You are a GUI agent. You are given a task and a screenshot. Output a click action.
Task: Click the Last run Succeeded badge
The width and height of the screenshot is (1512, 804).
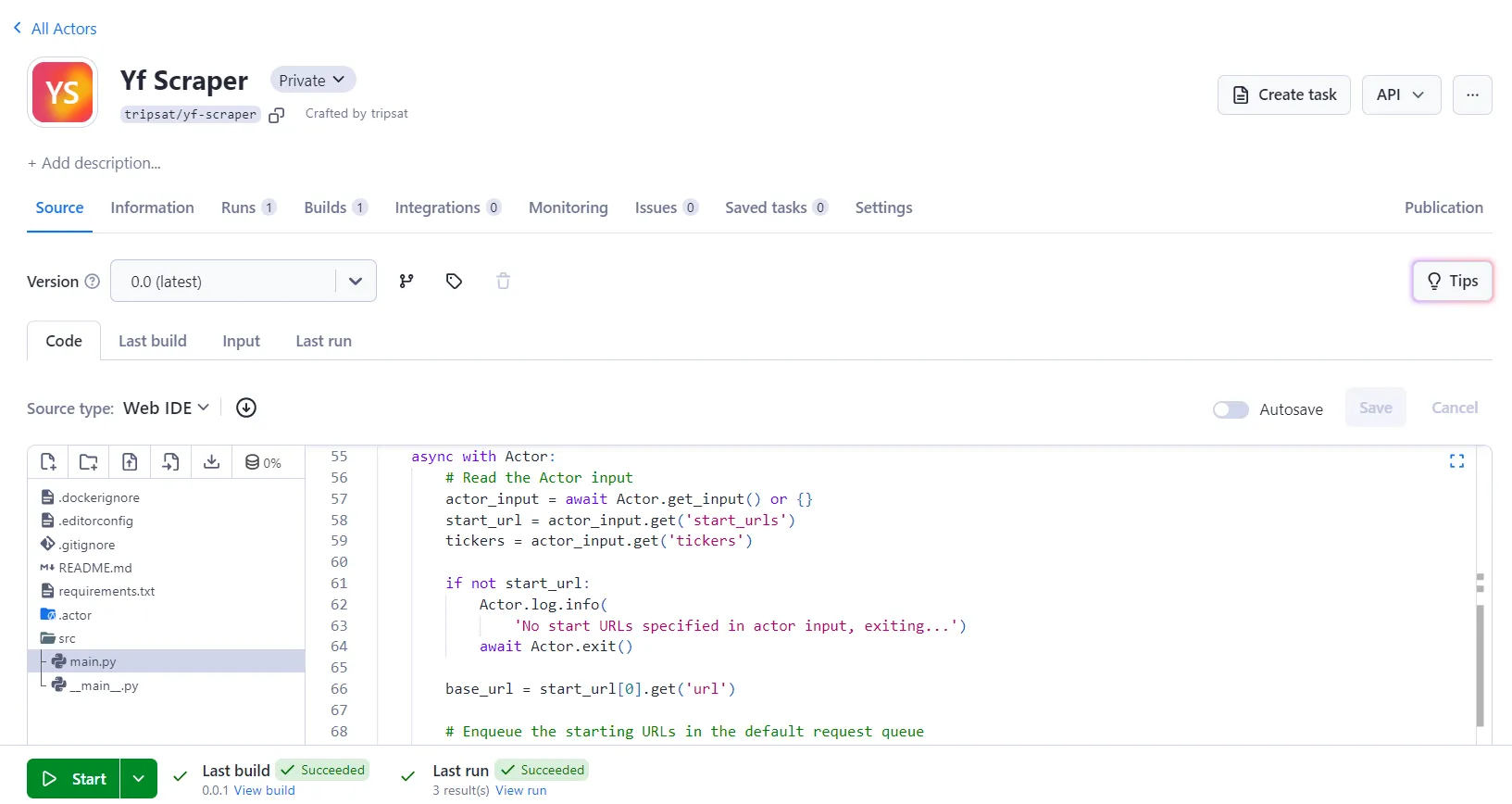542,770
